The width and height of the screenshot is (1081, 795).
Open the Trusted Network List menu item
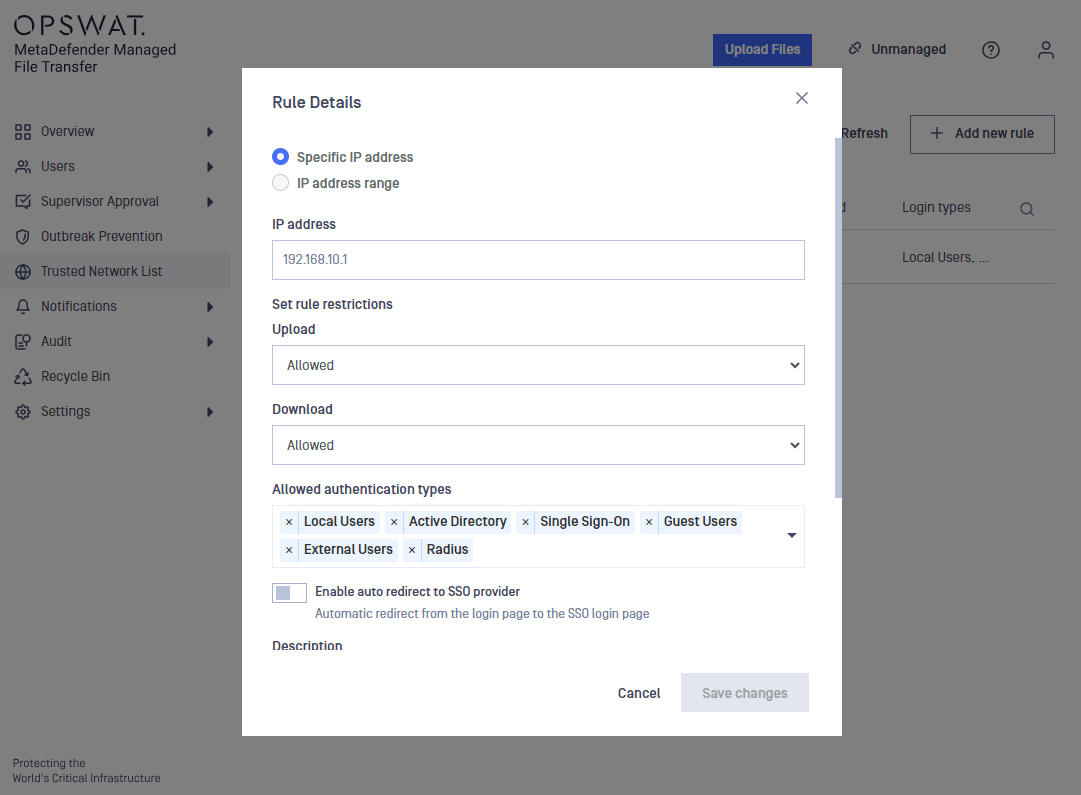[101, 272]
